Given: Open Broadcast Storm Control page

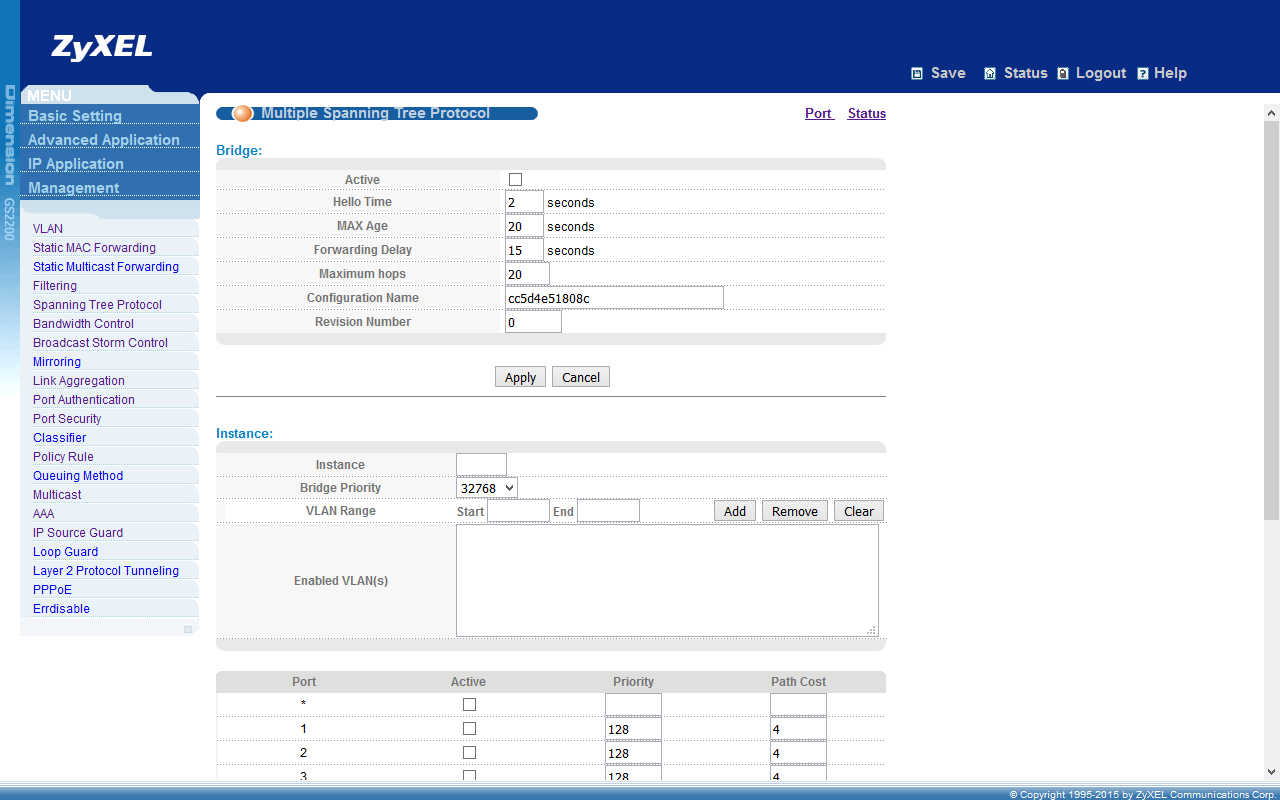Looking at the screenshot, I should click(100, 343).
